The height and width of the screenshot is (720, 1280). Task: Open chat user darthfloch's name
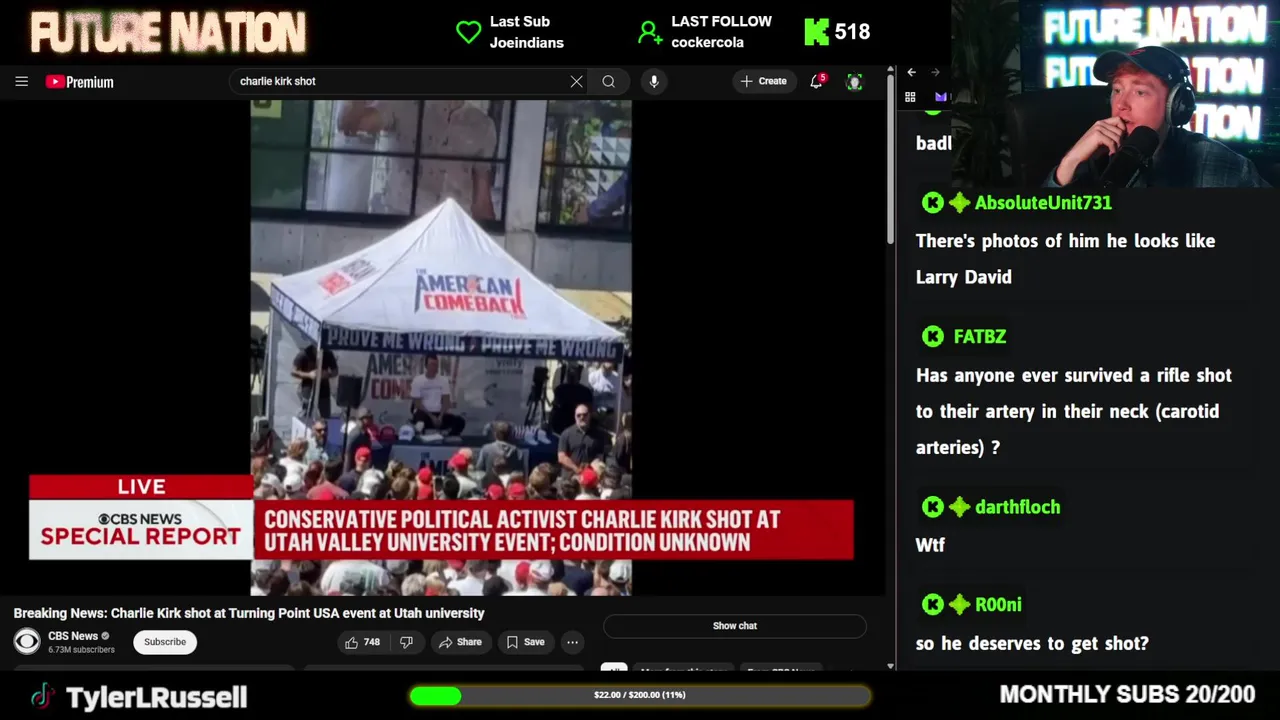pos(1017,507)
